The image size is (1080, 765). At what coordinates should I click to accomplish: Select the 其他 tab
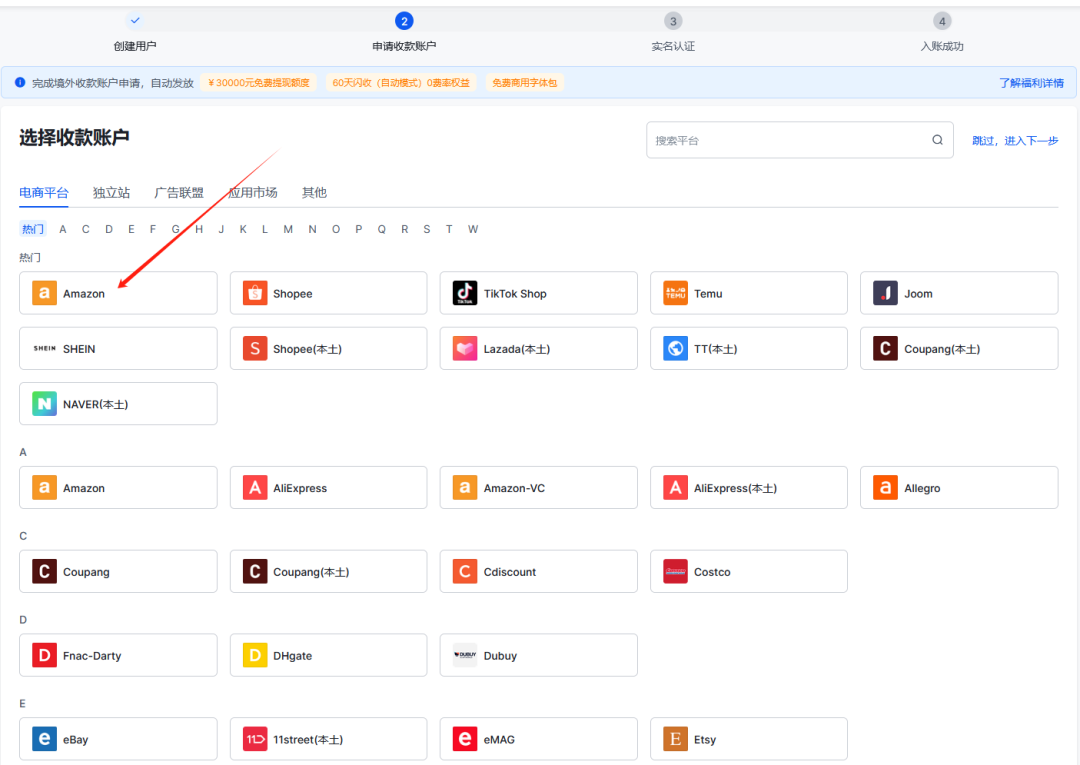[314, 193]
